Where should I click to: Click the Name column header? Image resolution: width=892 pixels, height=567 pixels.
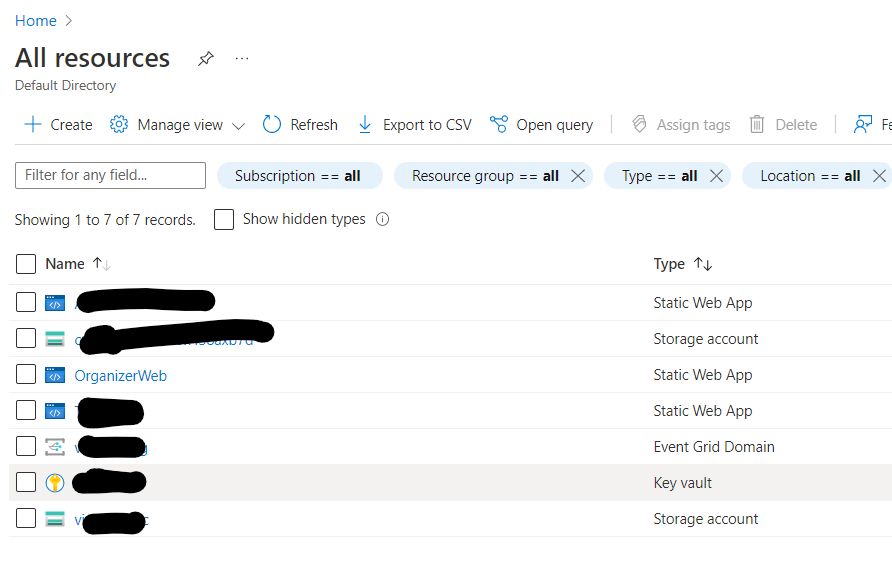pyautogui.click(x=65, y=264)
